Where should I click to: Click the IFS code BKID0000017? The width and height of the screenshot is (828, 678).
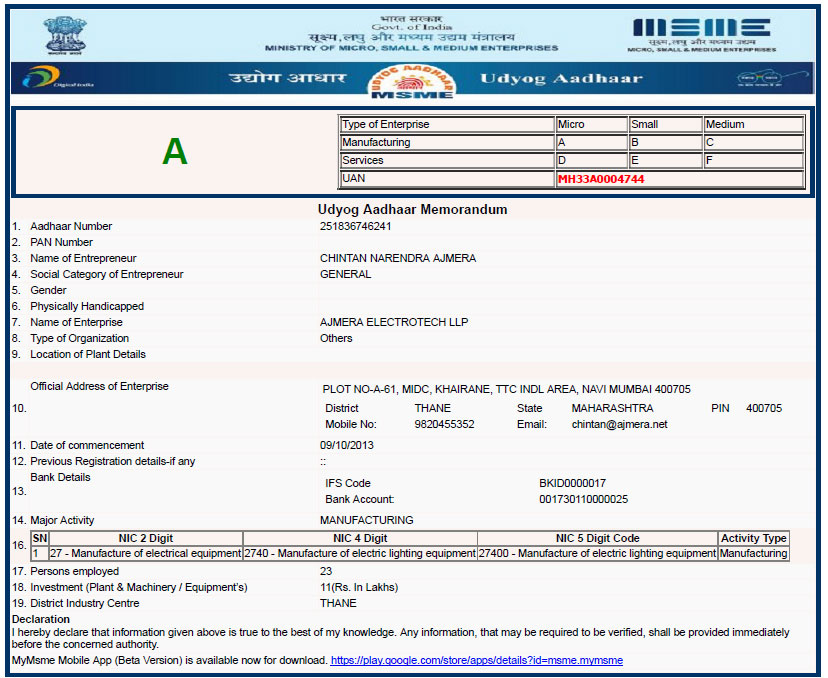(x=572, y=483)
